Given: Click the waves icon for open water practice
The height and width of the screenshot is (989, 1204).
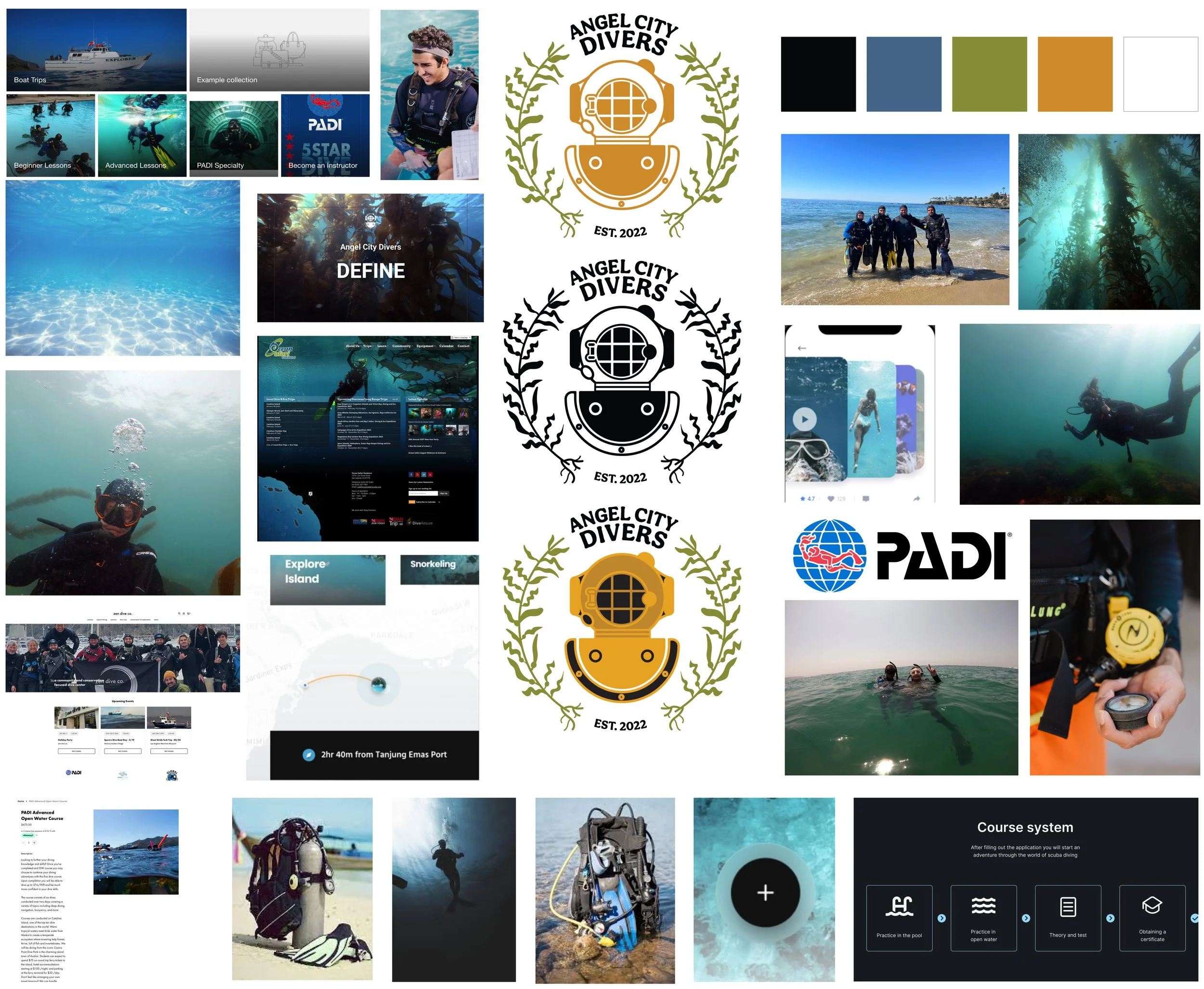Looking at the screenshot, I should click(x=983, y=906).
